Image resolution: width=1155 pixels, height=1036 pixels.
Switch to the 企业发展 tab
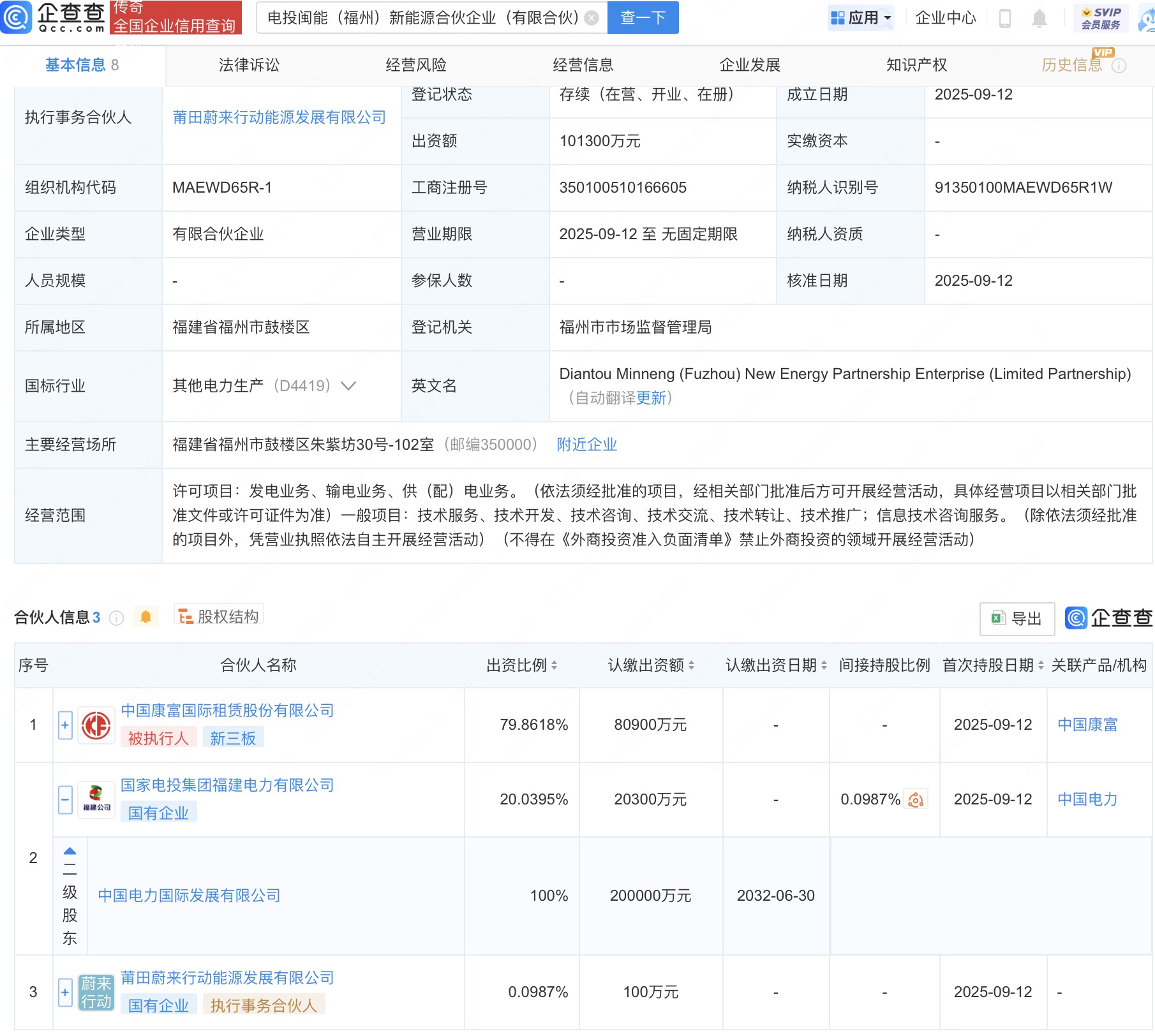pyautogui.click(x=750, y=65)
